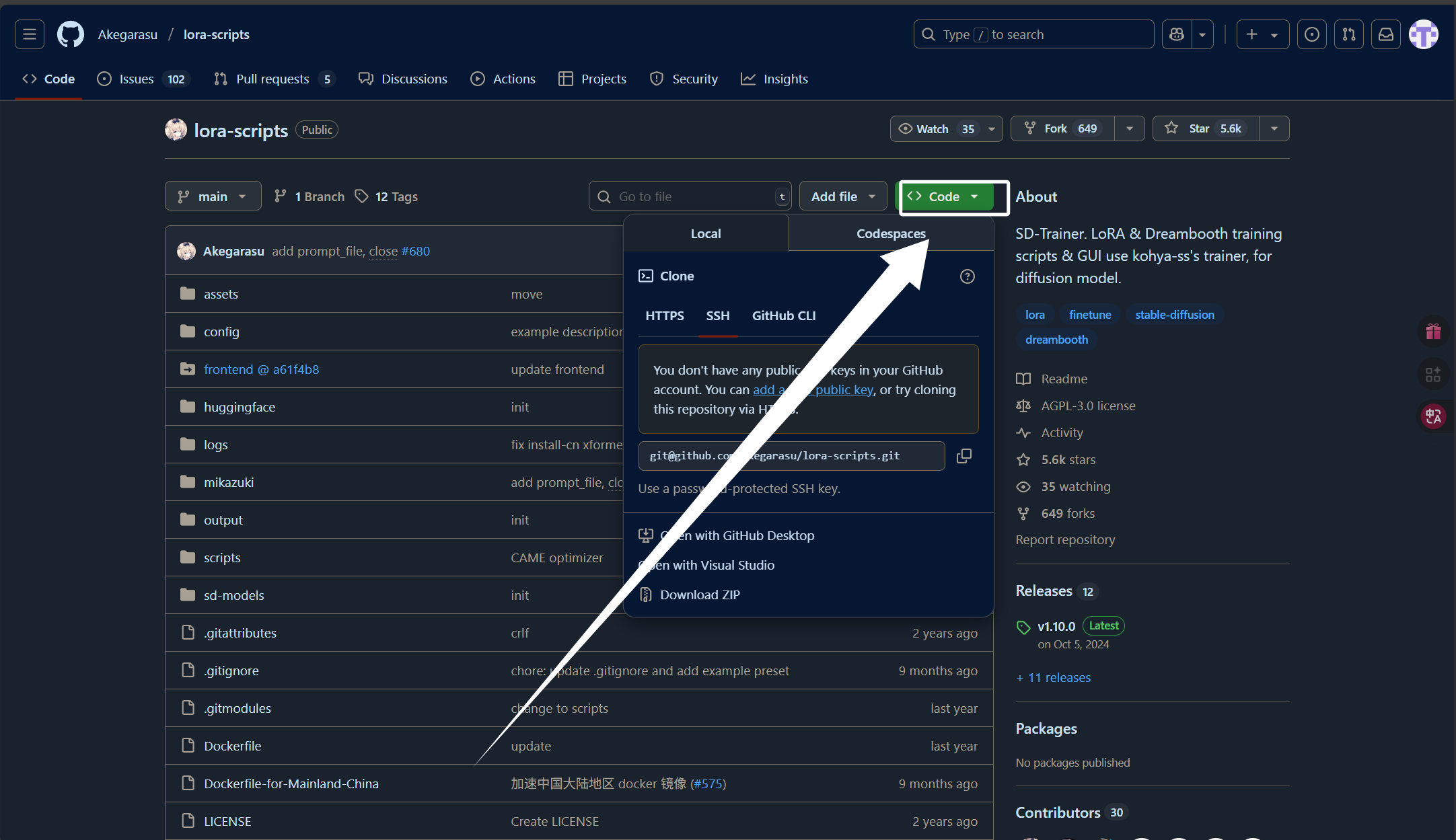1456x840 pixels.
Task: Open the Watch notifications dropdown
Action: [x=947, y=128]
